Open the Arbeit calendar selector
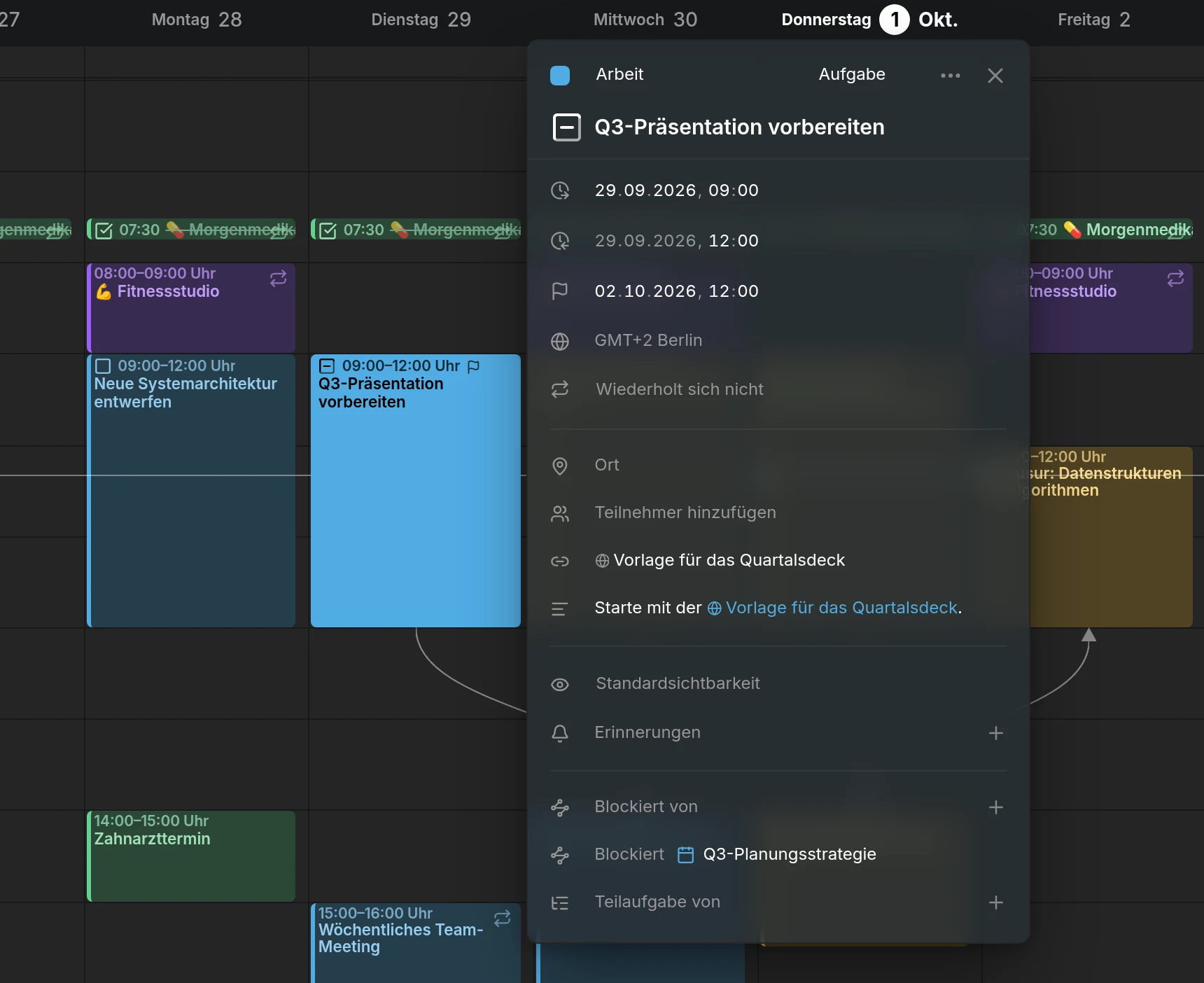Screen dimensions: 1204x983 pyautogui.click(x=619, y=74)
